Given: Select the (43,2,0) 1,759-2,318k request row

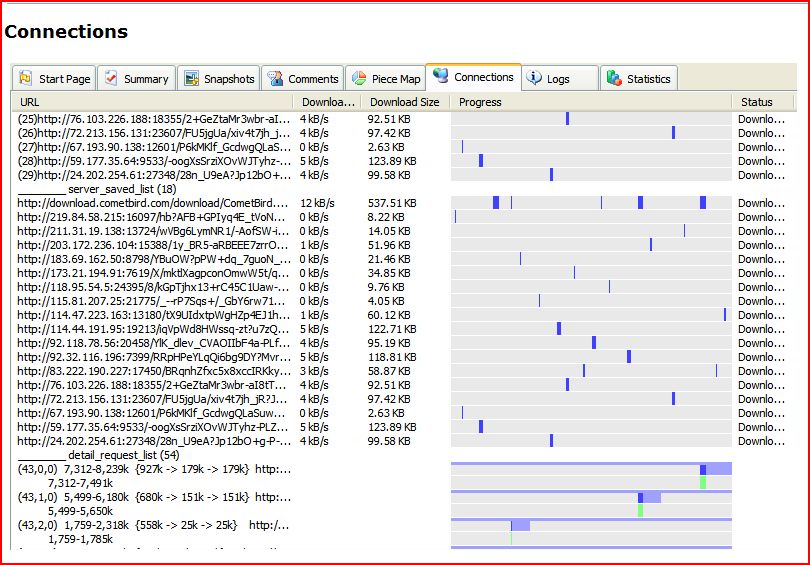Looking at the screenshot, I should (x=403, y=525).
